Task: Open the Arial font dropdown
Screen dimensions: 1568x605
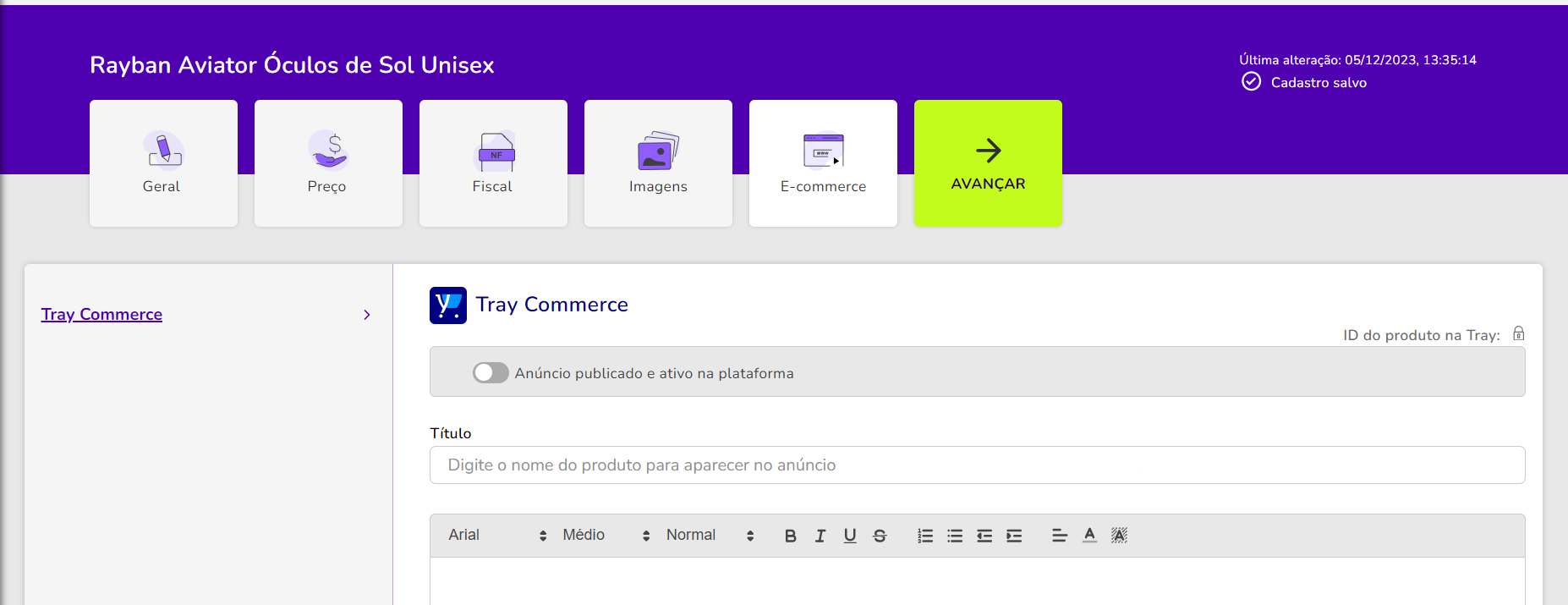Action: click(x=497, y=535)
